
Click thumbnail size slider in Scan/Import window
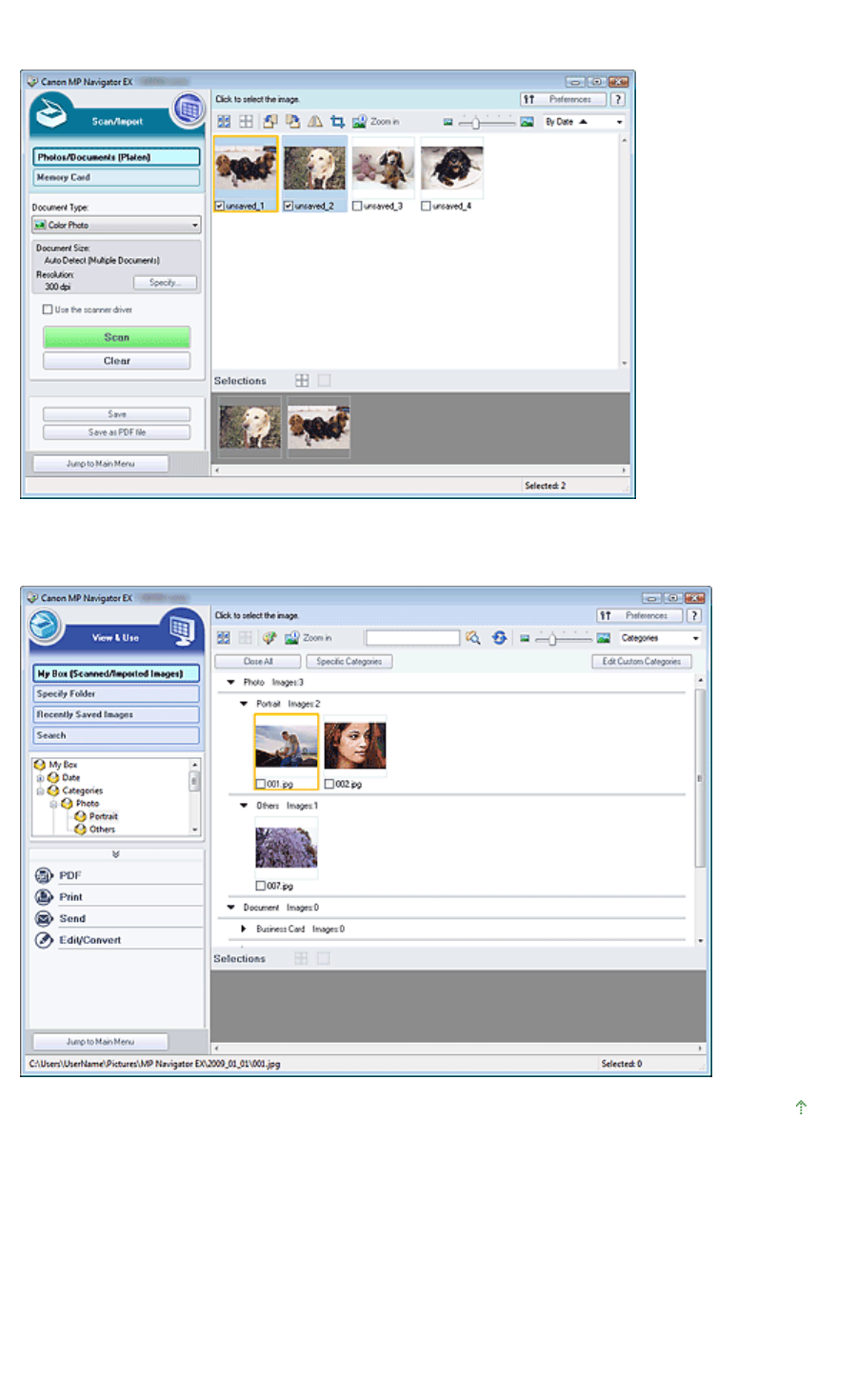(487, 122)
